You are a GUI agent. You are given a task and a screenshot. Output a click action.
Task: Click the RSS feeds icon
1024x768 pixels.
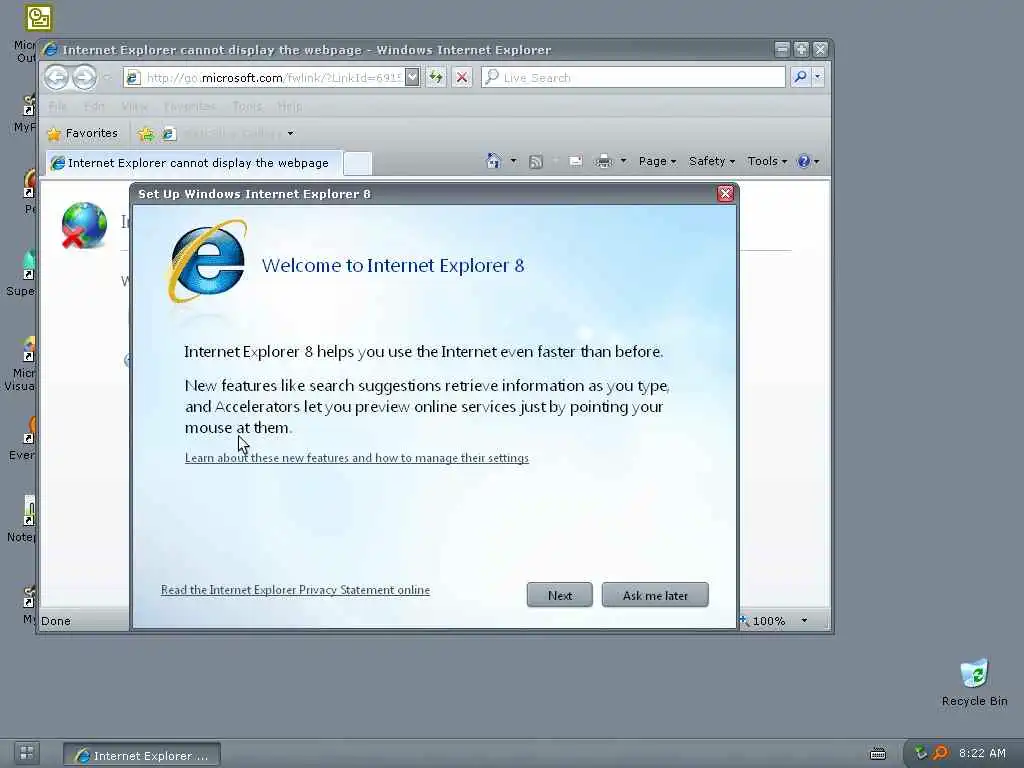(536, 161)
